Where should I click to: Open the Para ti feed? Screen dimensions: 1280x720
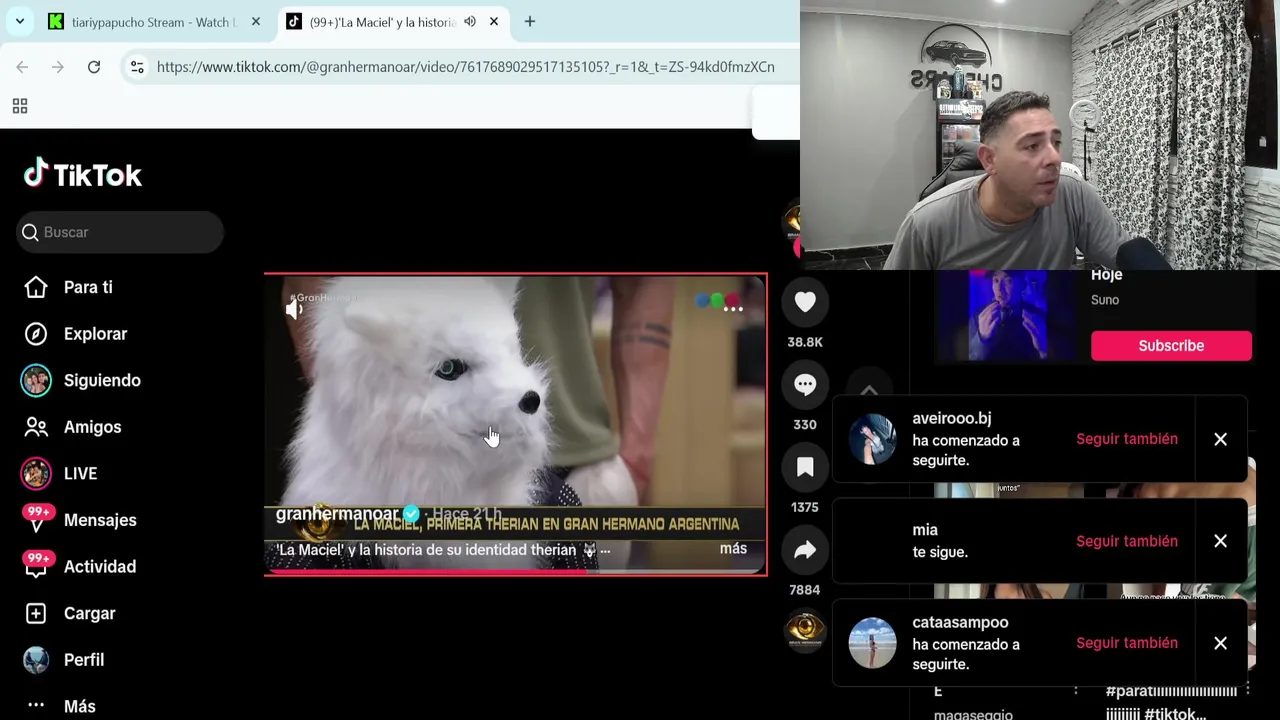point(88,287)
